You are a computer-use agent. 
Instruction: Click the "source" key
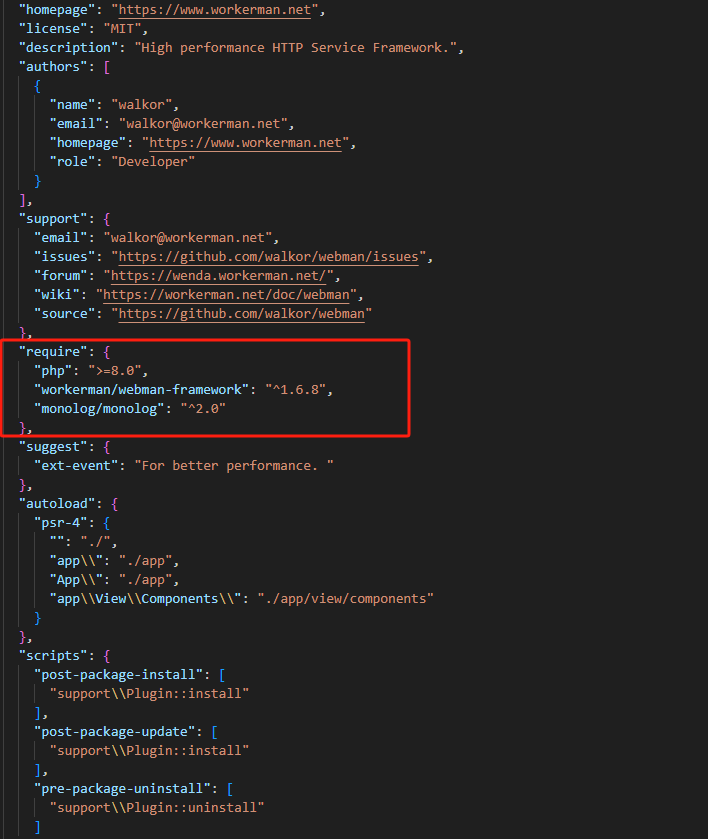[65, 314]
